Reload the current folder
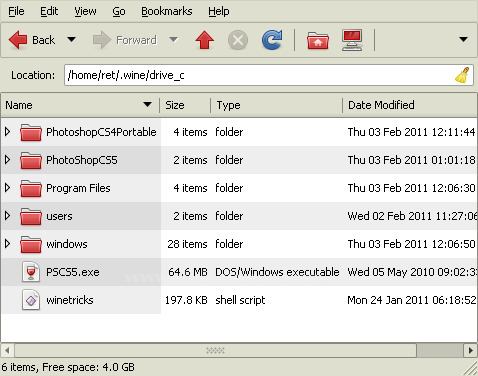The width and height of the screenshot is (478, 376). [272, 40]
